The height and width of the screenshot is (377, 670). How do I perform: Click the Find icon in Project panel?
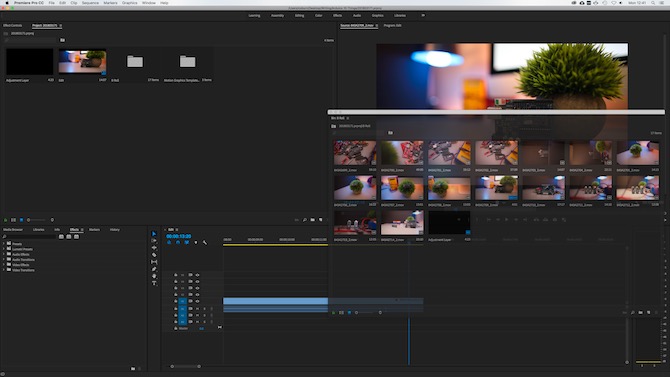305,220
